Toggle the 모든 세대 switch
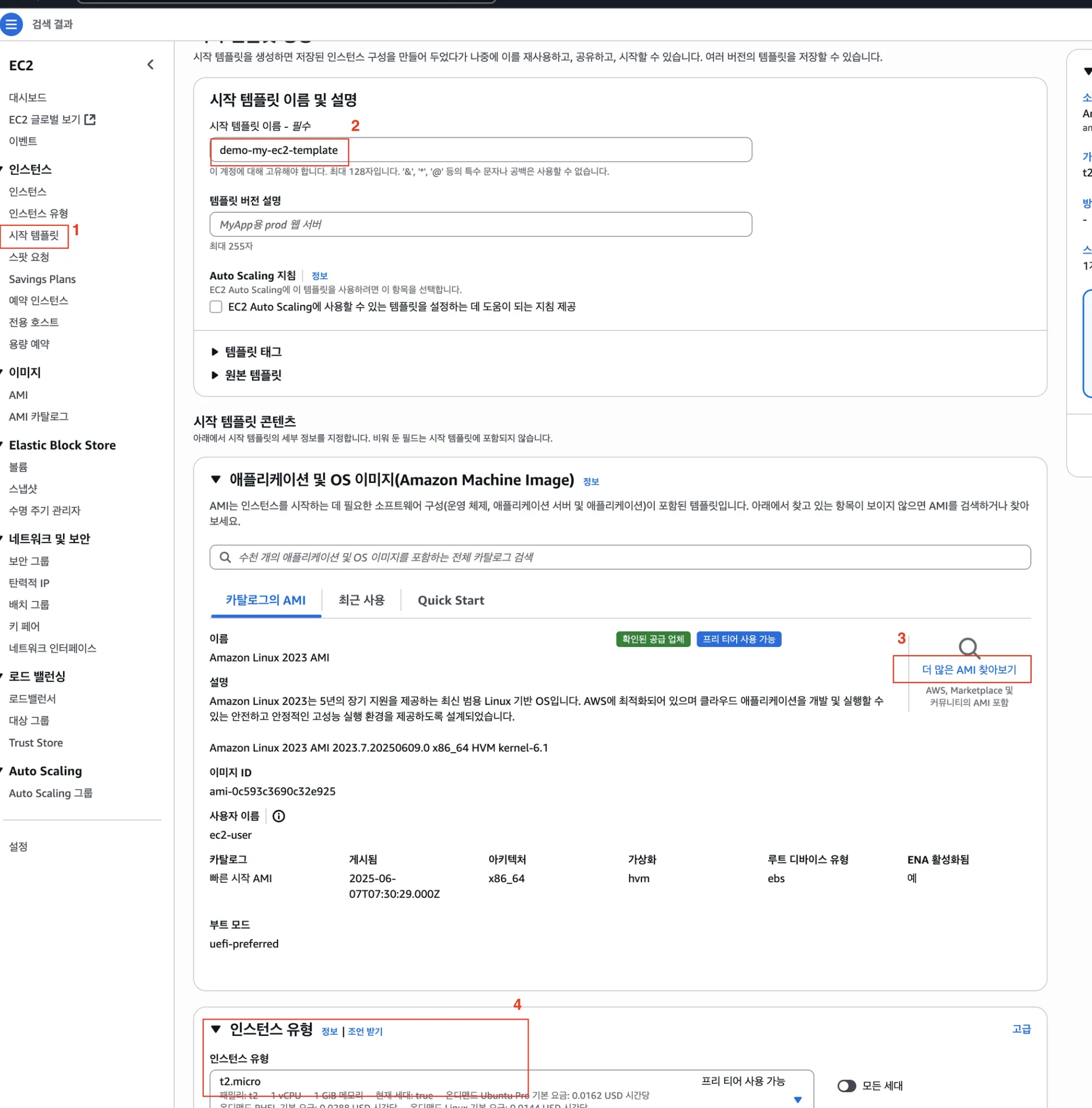1092x1108 pixels. pyautogui.click(x=847, y=1086)
